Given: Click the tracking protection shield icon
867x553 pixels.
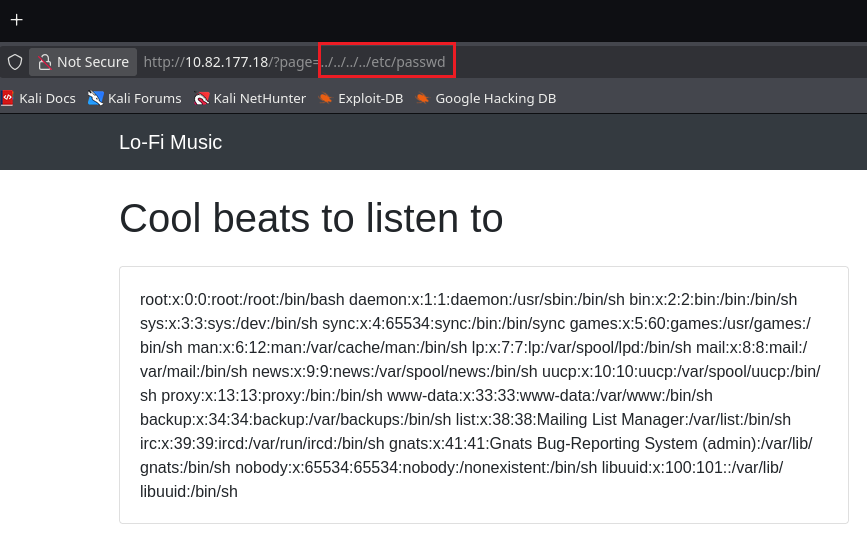Looking at the screenshot, I should tap(15, 62).
